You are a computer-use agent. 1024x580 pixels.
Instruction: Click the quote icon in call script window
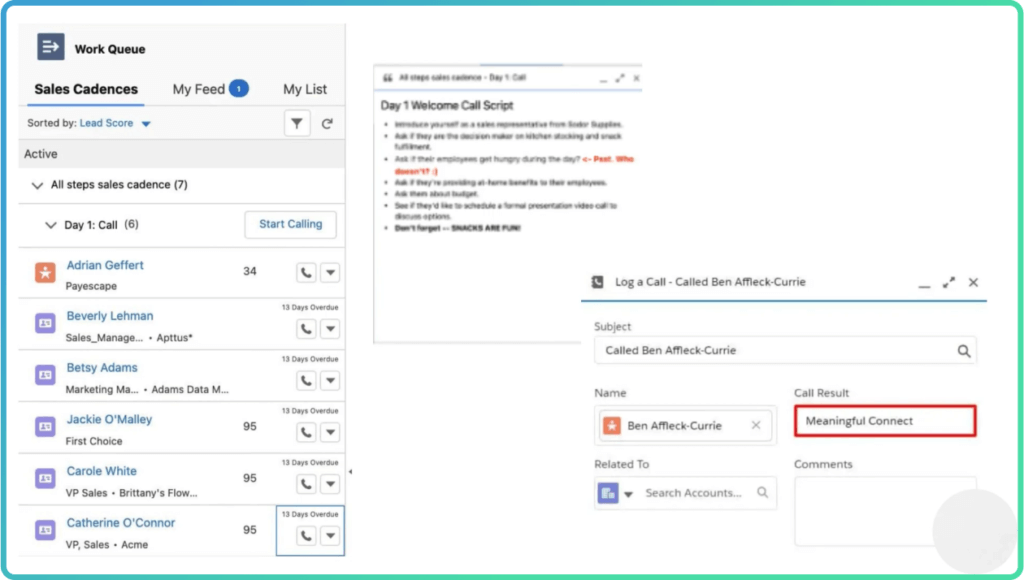coord(387,78)
